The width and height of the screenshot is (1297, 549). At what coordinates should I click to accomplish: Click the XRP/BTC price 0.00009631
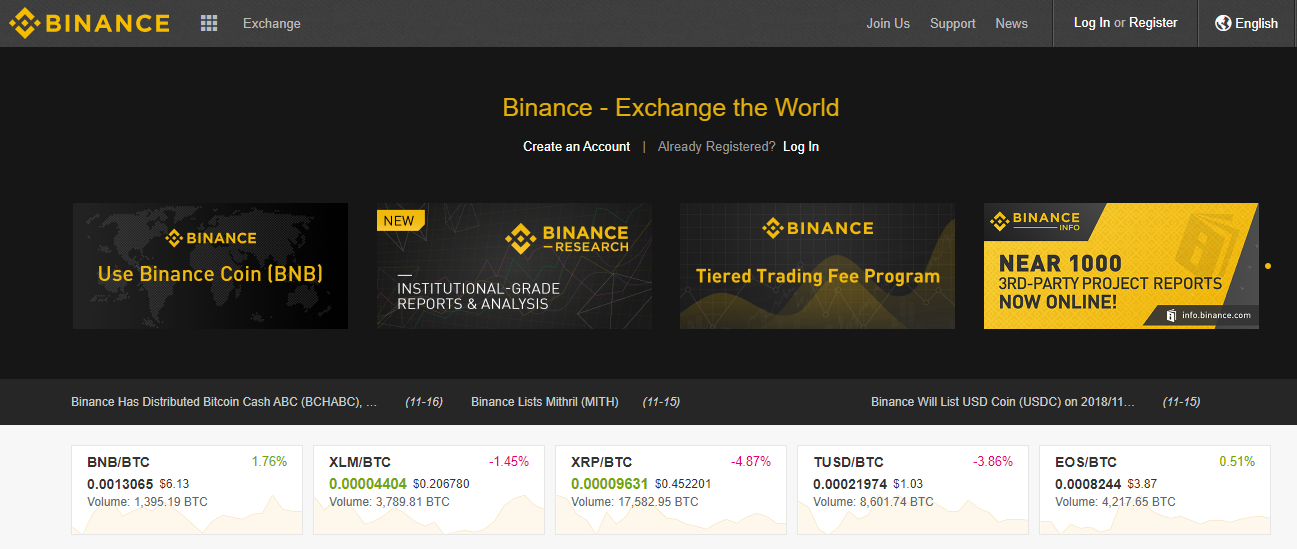pyautogui.click(x=610, y=484)
